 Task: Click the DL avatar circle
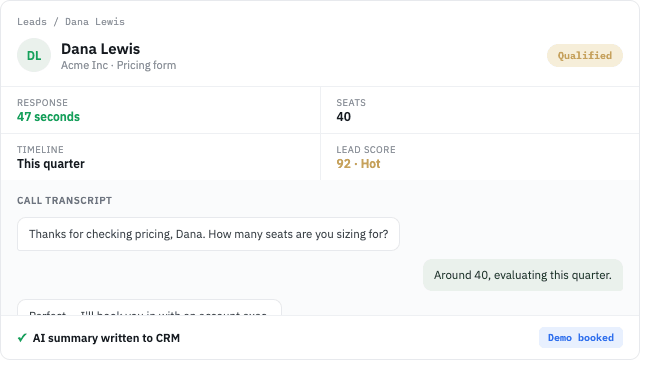click(x=34, y=56)
